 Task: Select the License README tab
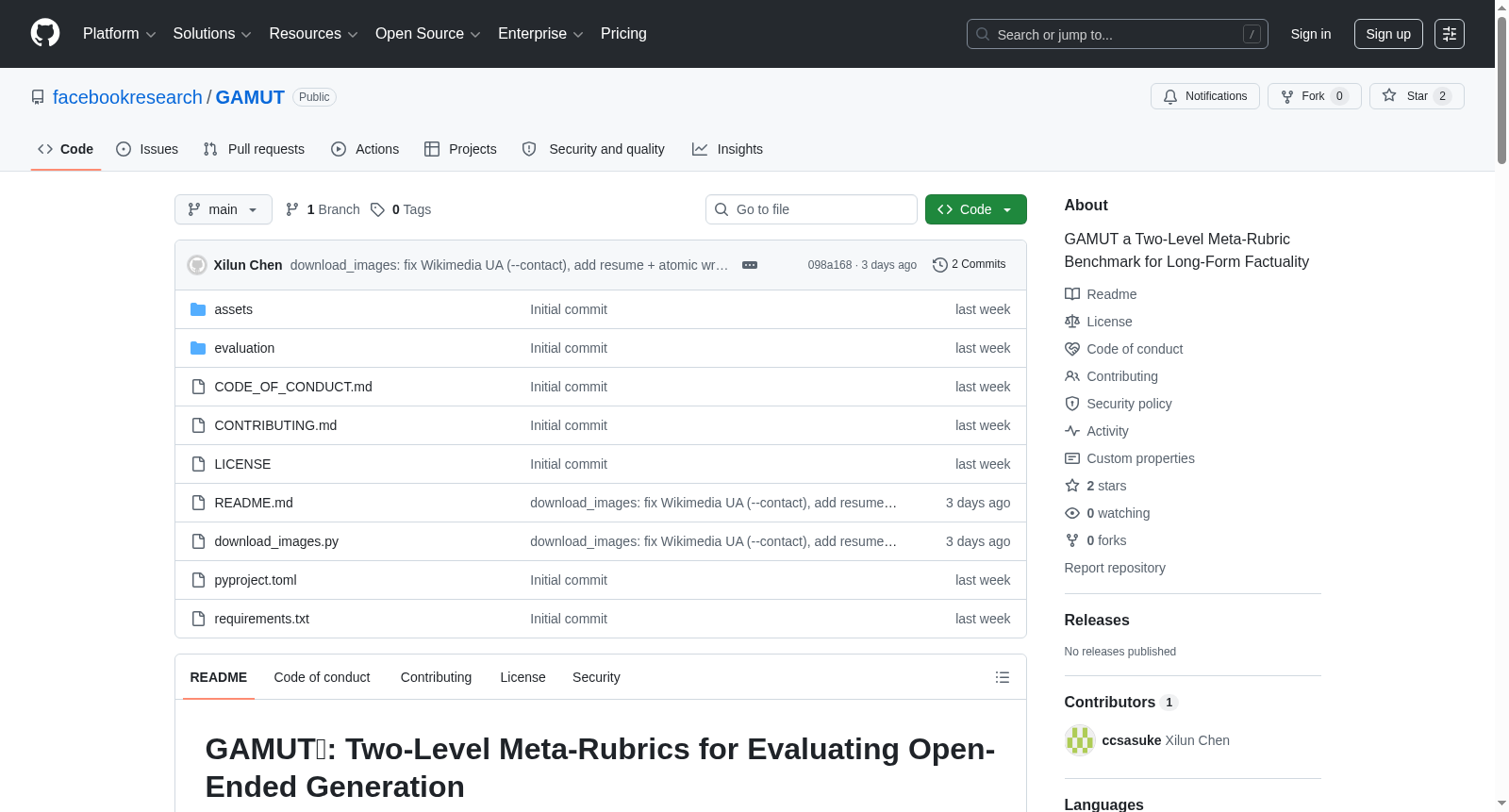[522, 677]
